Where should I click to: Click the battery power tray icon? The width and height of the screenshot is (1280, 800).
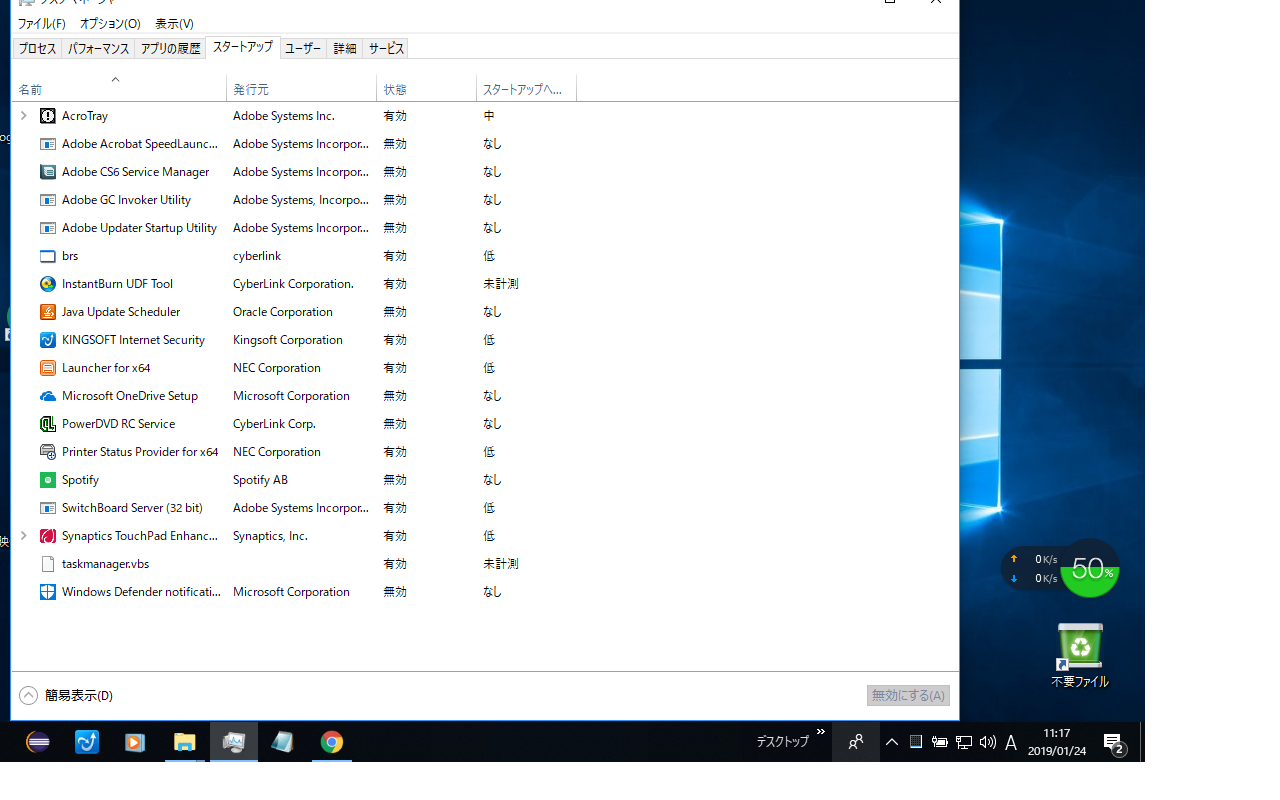pos(940,742)
